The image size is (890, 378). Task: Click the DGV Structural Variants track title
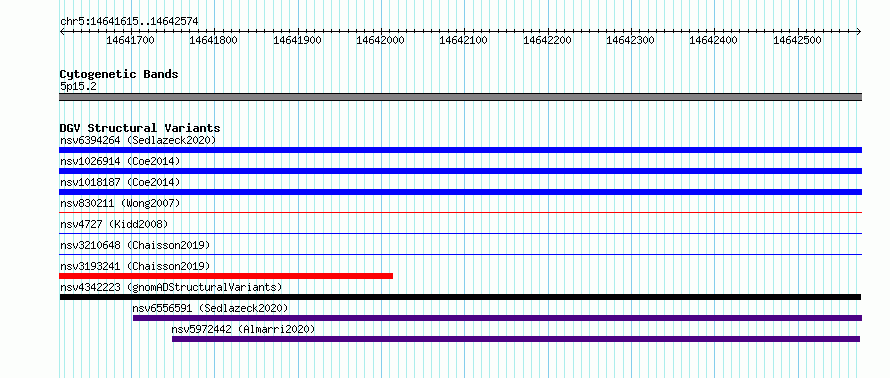coord(140,128)
